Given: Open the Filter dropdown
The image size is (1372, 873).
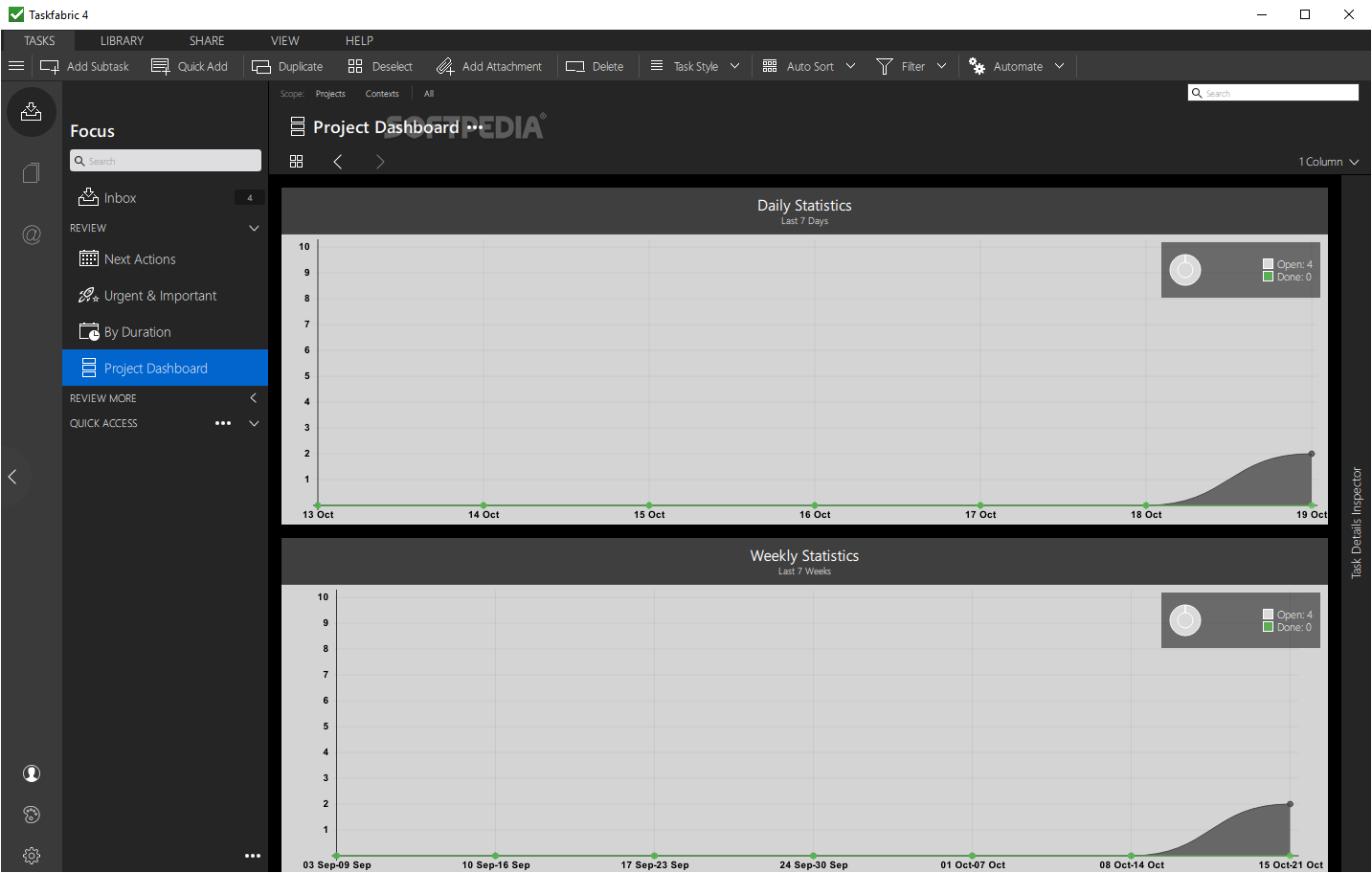Looking at the screenshot, I should pos(911,66).
